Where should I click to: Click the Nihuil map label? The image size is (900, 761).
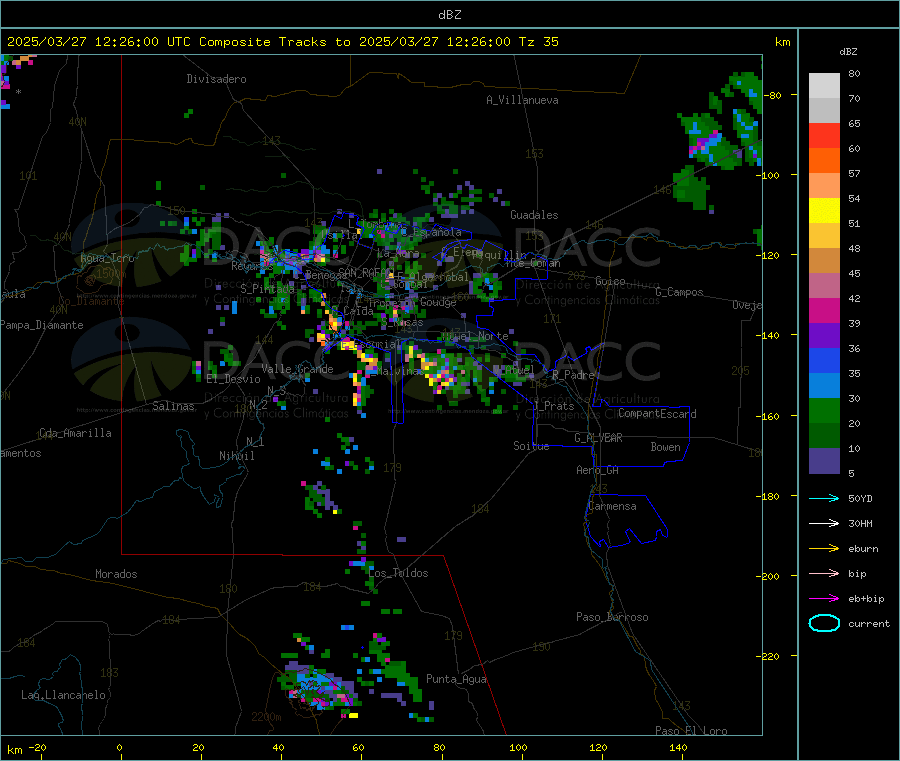236,456
